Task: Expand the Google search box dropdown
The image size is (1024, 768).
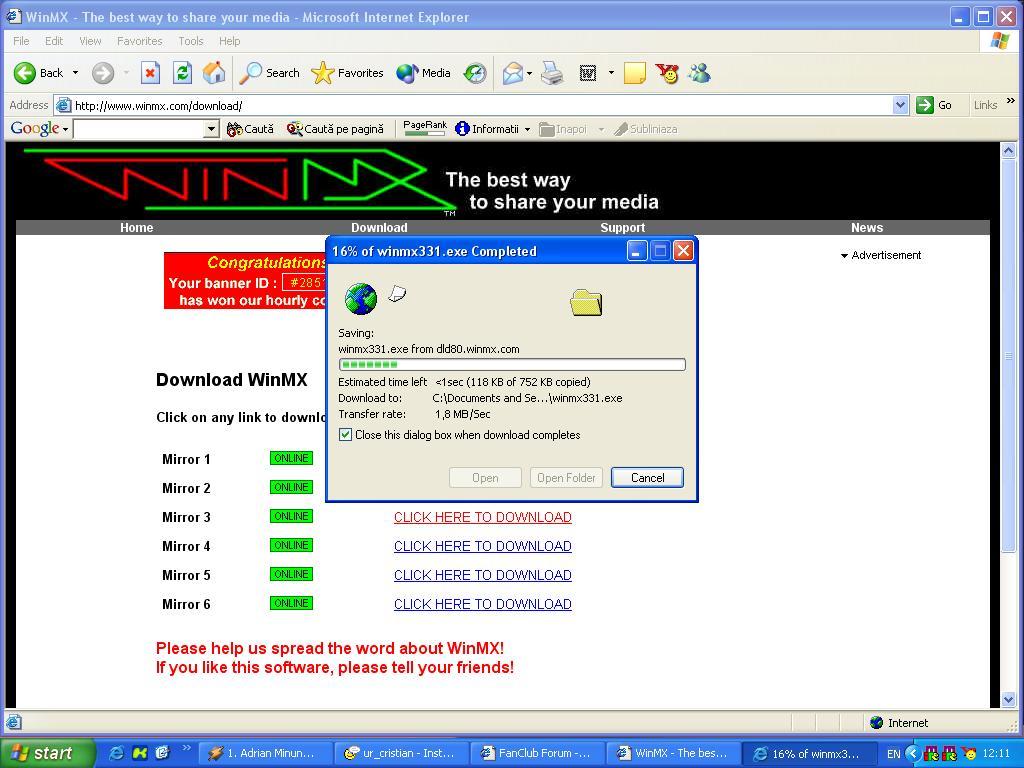Action: click(x=211, y=129)
